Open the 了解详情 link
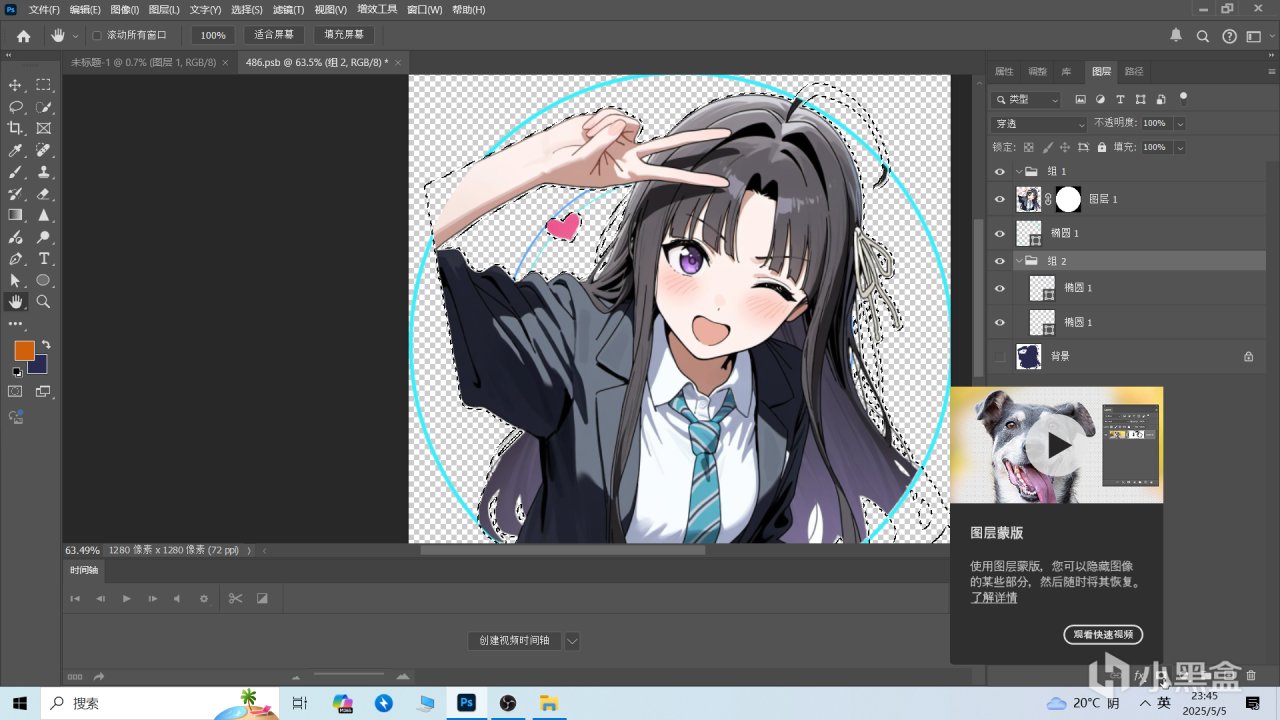This screenshot has width=1280, height=720. pos(994,598)
